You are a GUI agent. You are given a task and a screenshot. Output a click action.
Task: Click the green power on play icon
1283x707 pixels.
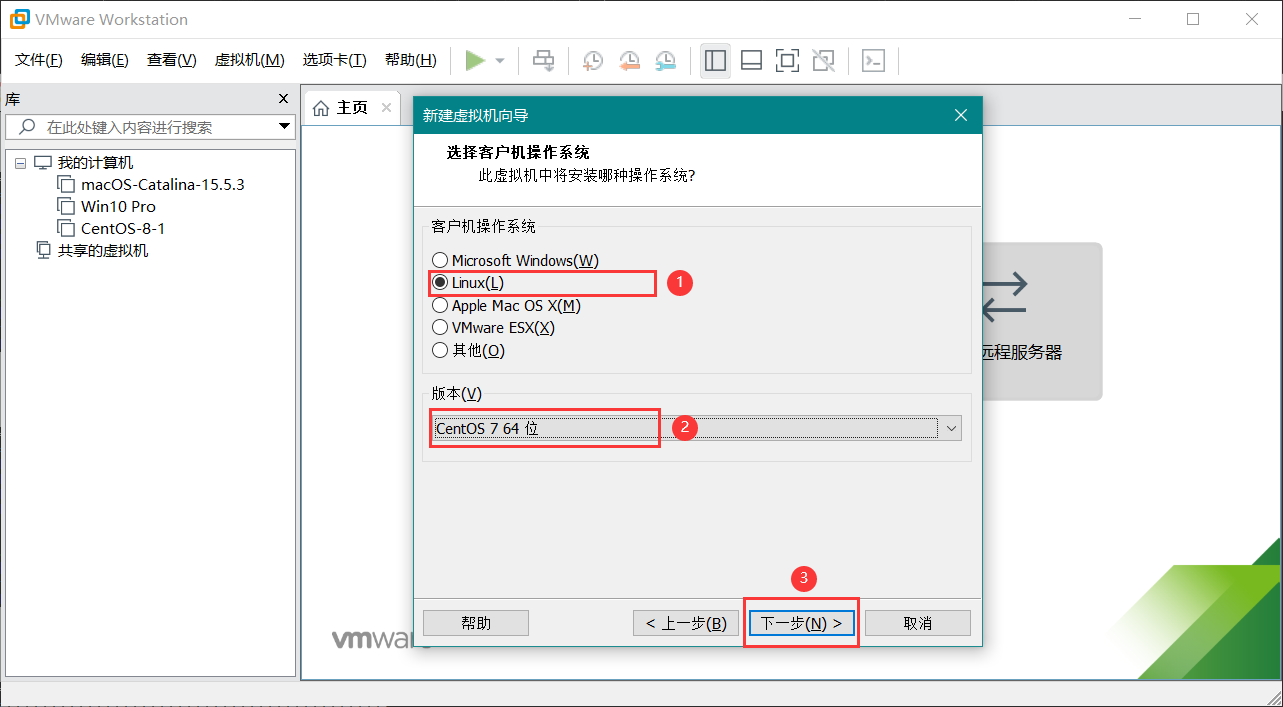tap(475, 61)
